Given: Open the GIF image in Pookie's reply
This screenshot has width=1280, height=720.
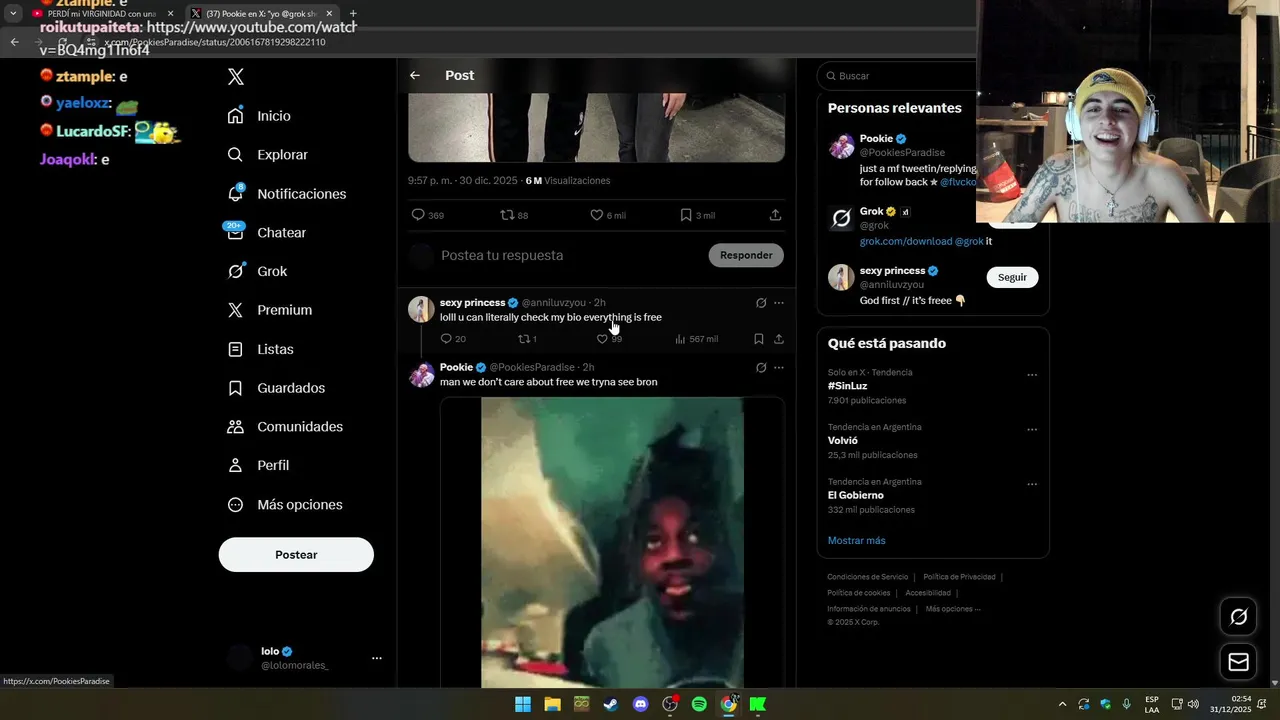Looking at the screenshot, I should (x=612, y=543).
